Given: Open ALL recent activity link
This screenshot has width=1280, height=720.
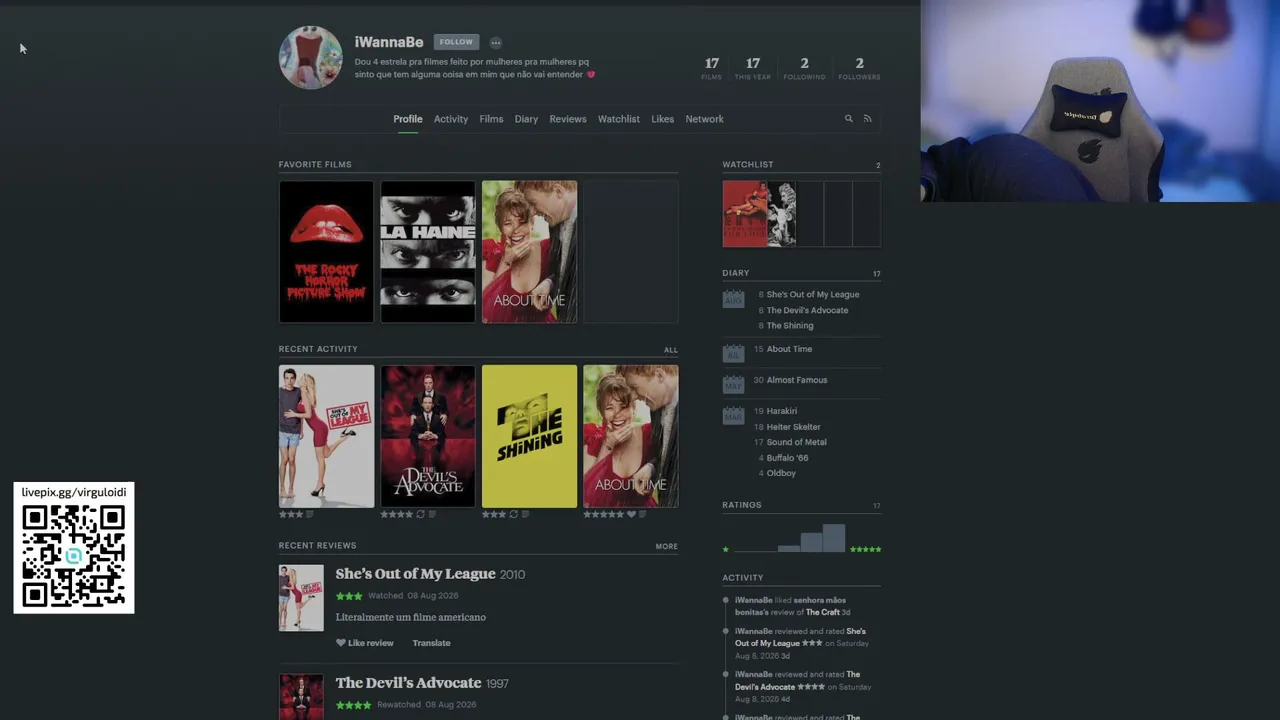Looking at the screenshot, I should [671, 350].
